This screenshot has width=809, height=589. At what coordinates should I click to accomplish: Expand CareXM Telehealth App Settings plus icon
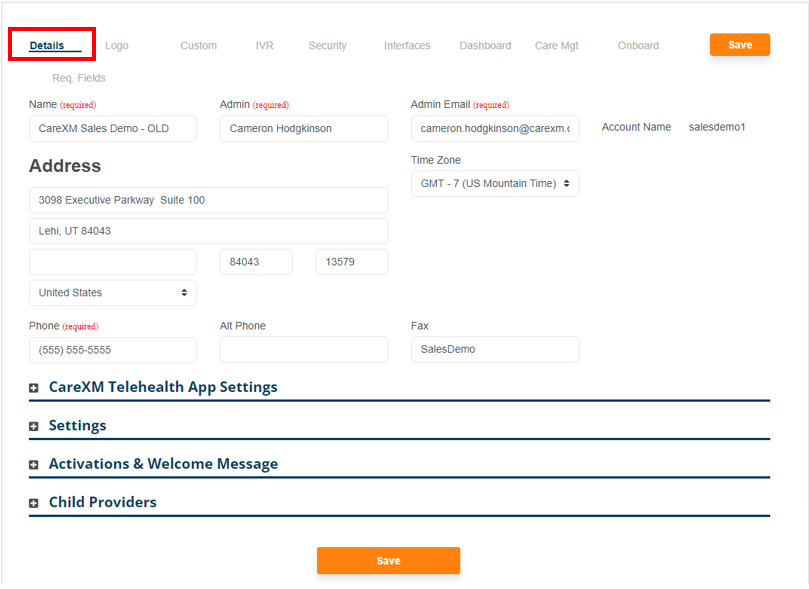click(34, 388)
